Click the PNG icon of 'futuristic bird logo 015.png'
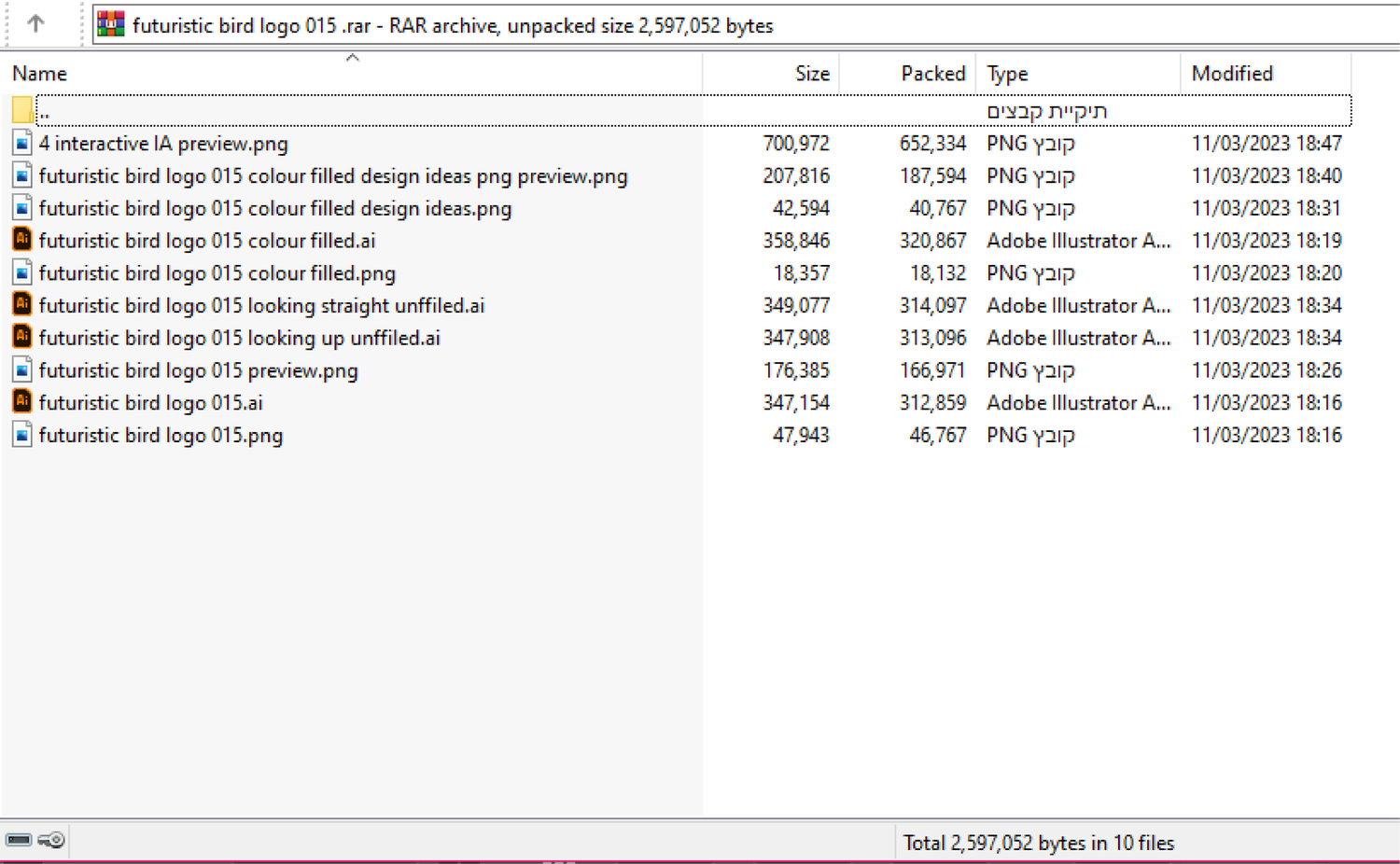 pyautogui.click(x=22, y=435)
